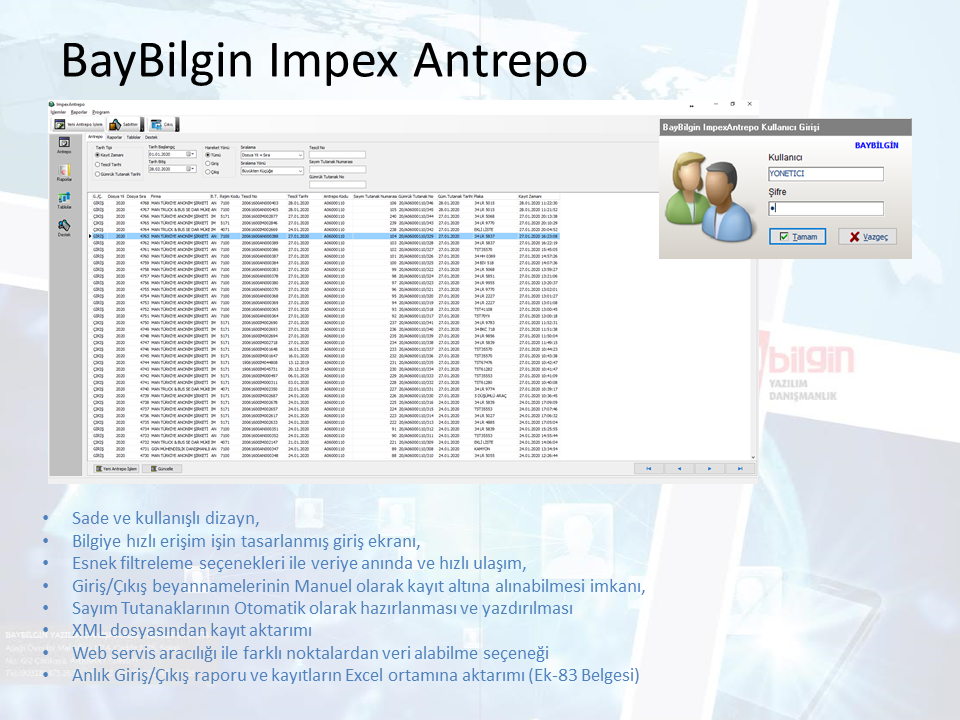This screenshot has height=720, width=960.
Task: Open the Raporlar menu in menu bar
Action: pyautogui.click(x=79, y=112)
